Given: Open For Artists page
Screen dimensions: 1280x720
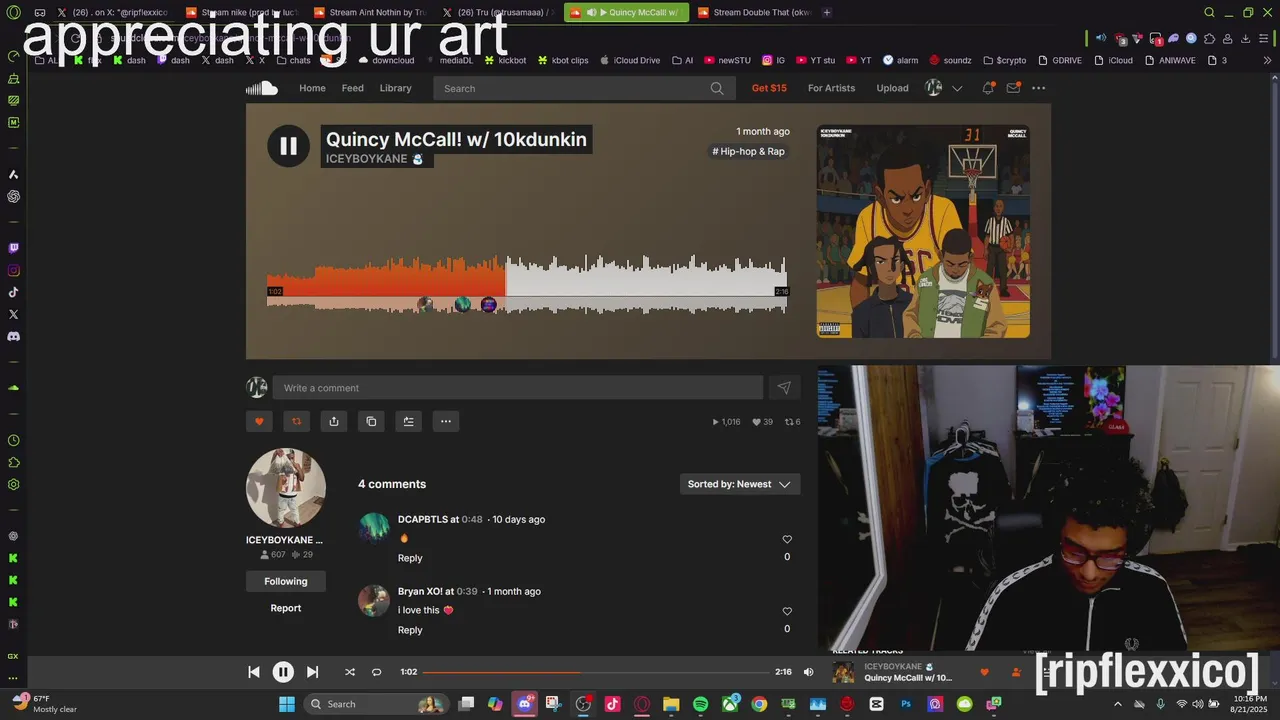Looking at the screenshot, I should (x=831, y=88).
